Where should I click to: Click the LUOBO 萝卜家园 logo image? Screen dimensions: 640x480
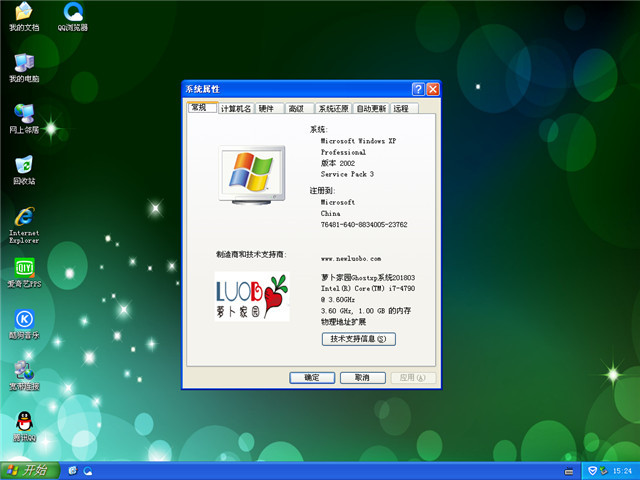(x=252, y=296)
